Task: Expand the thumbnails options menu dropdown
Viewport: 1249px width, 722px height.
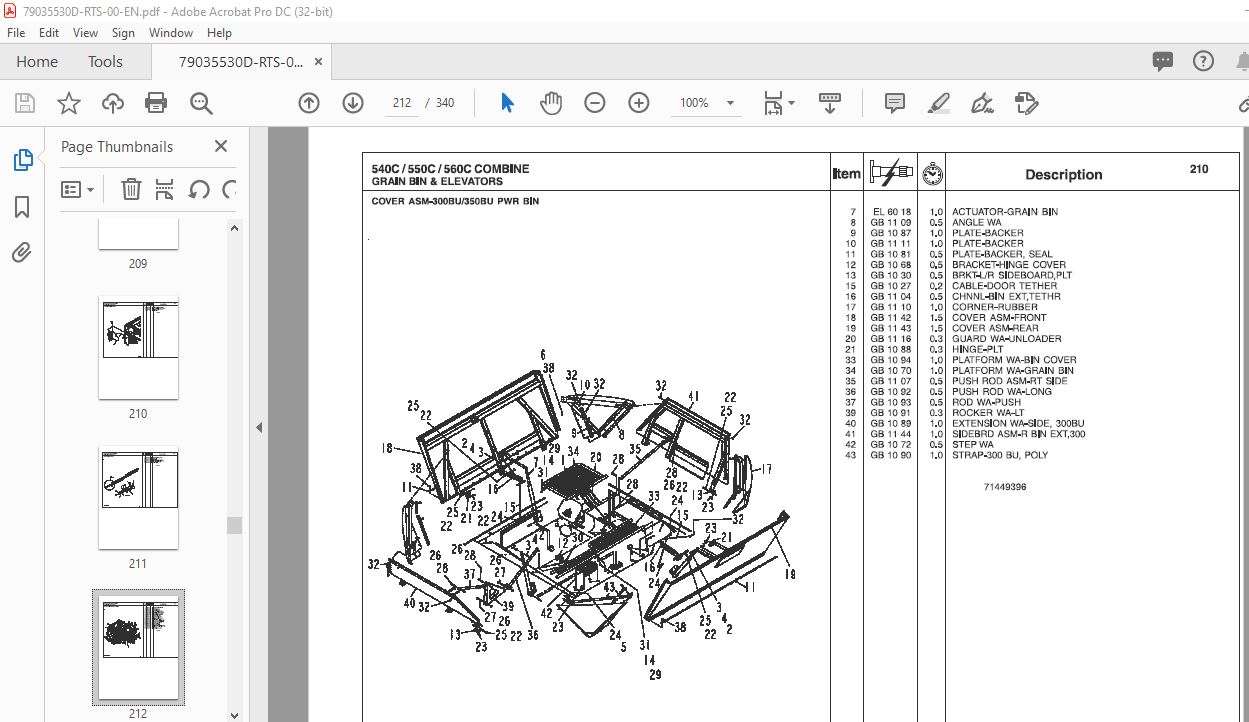Action: click(78, 189)
